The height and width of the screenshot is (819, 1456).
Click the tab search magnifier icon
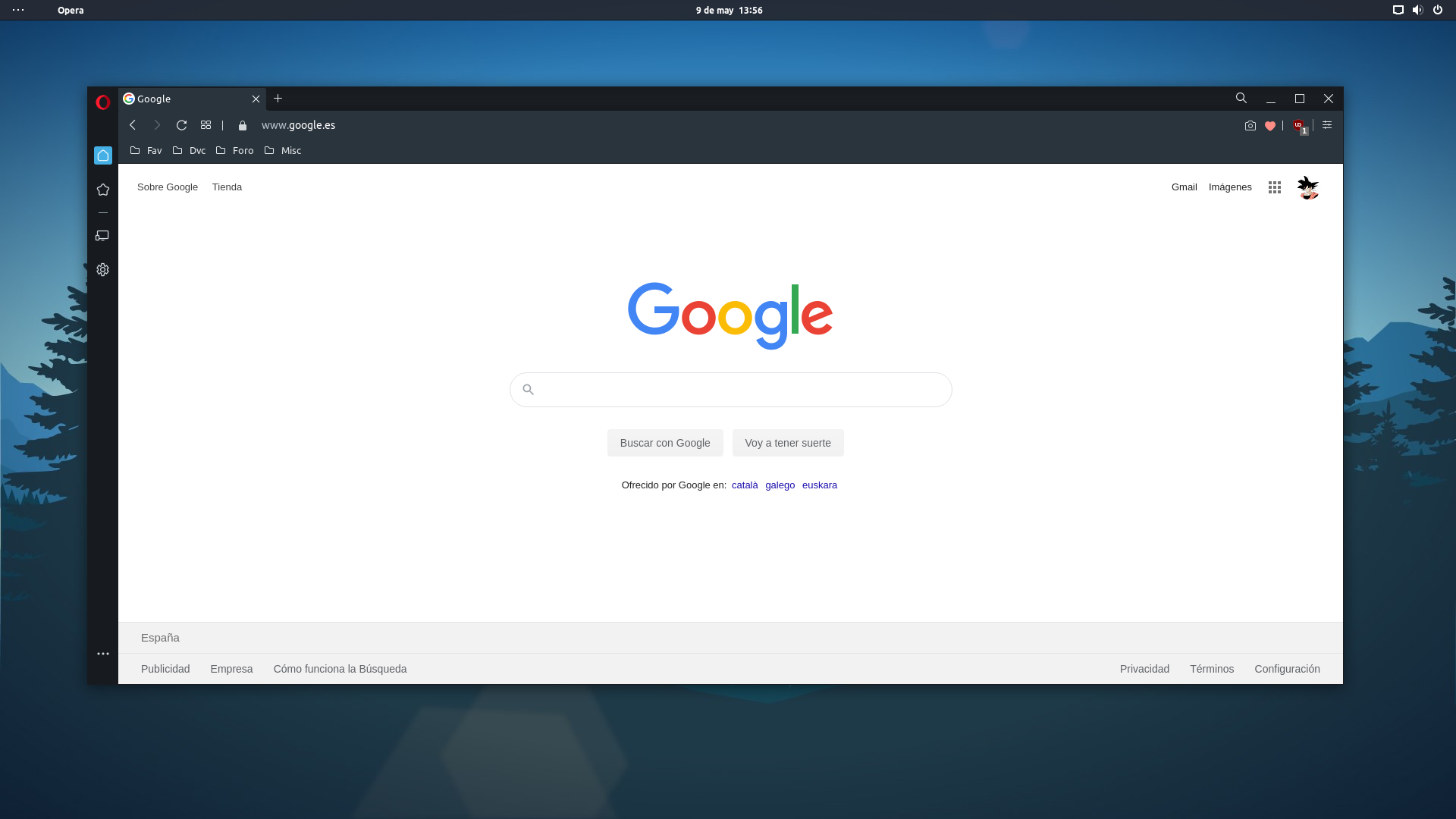click(x=1241, y=99)
